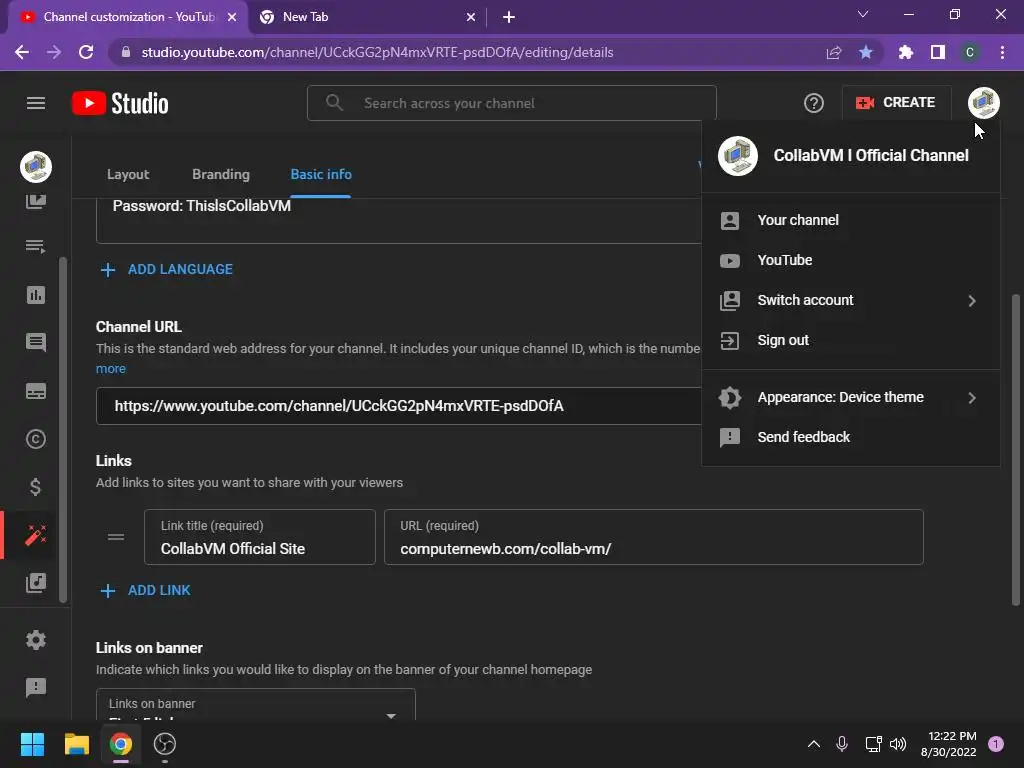Click the account avatar in top bar
1024x768 pixels.
point(984,103)
